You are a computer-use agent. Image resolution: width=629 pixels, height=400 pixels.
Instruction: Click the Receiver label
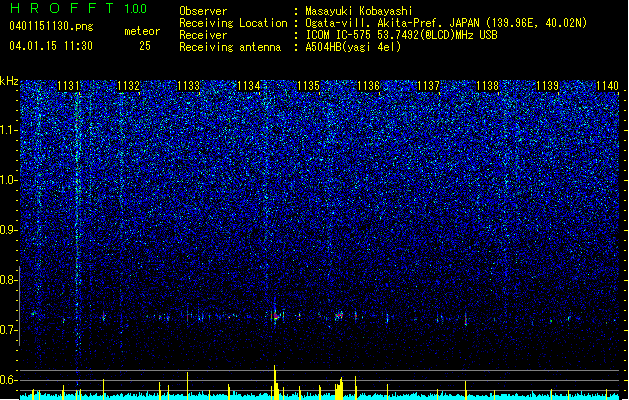click(x=203, y=35)
